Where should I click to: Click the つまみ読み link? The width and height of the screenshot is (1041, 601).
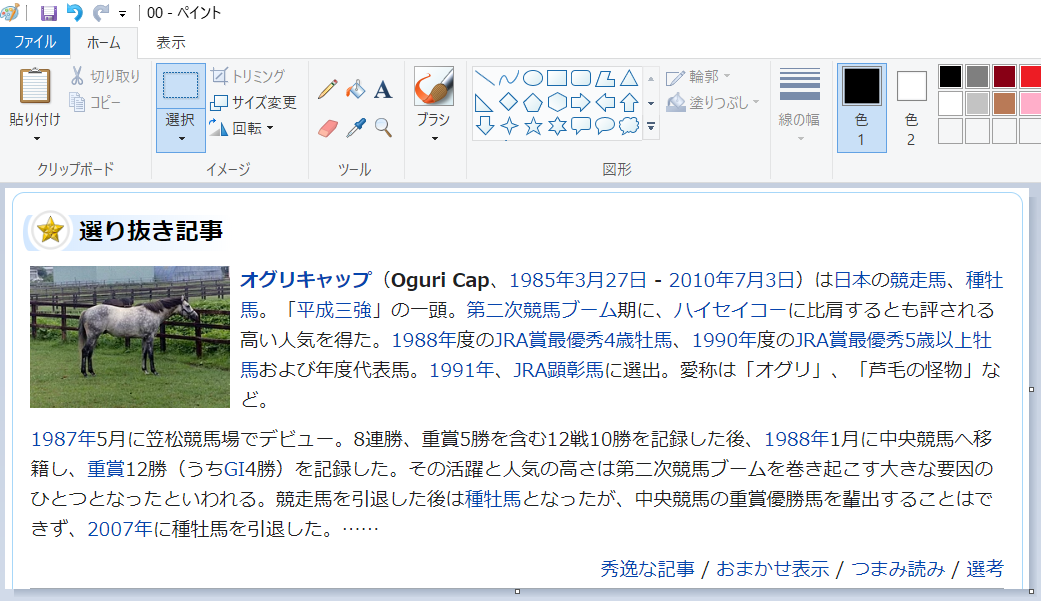(x=898, y=569)
